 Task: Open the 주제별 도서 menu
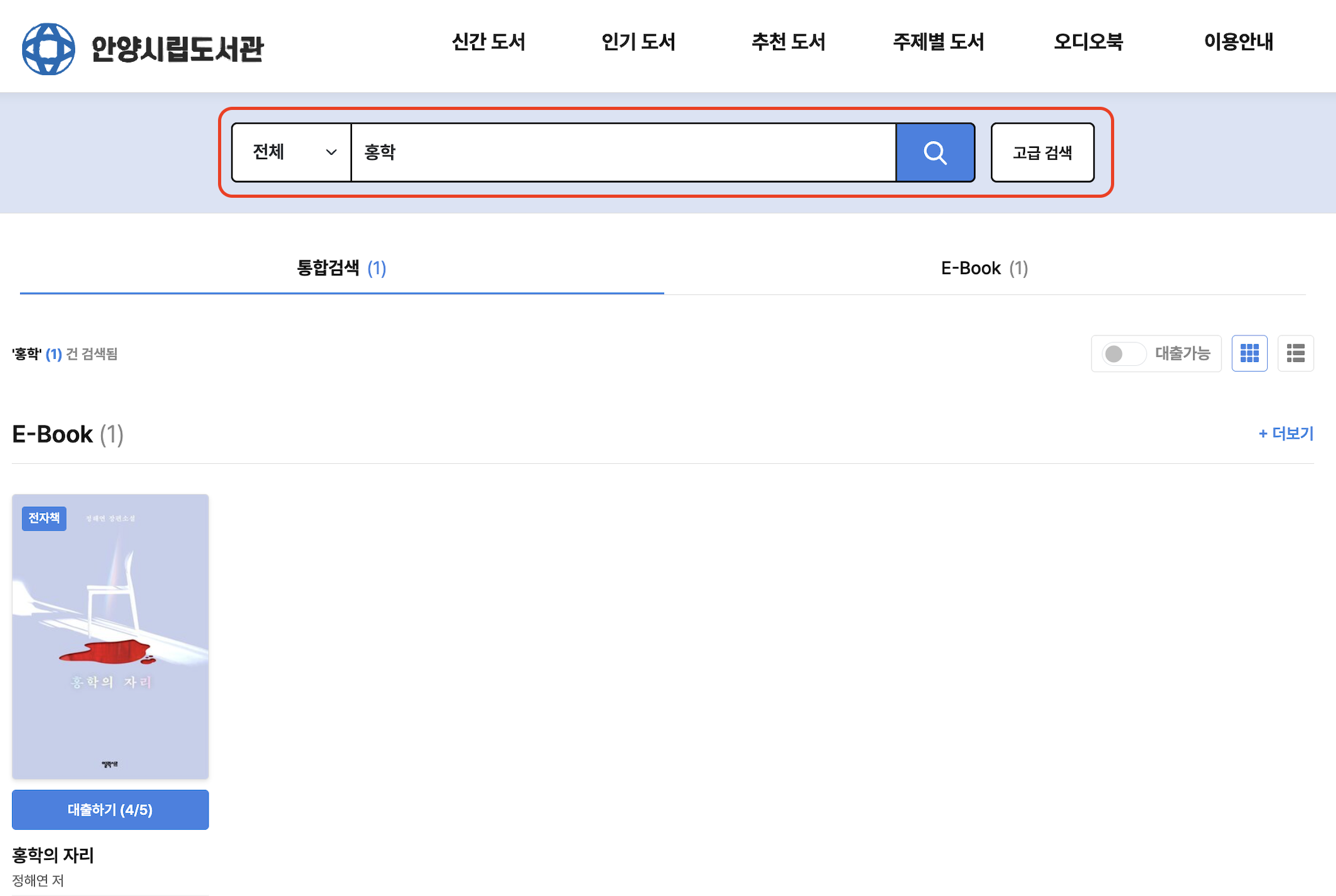click(938, 42)
